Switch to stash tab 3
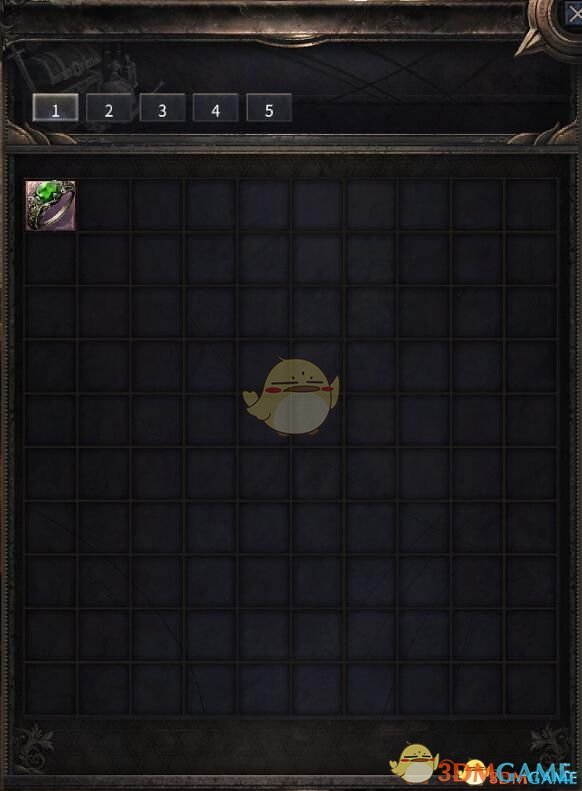This screenshot has width=582, height=791. pyautogui.click(x=162, y=107)
